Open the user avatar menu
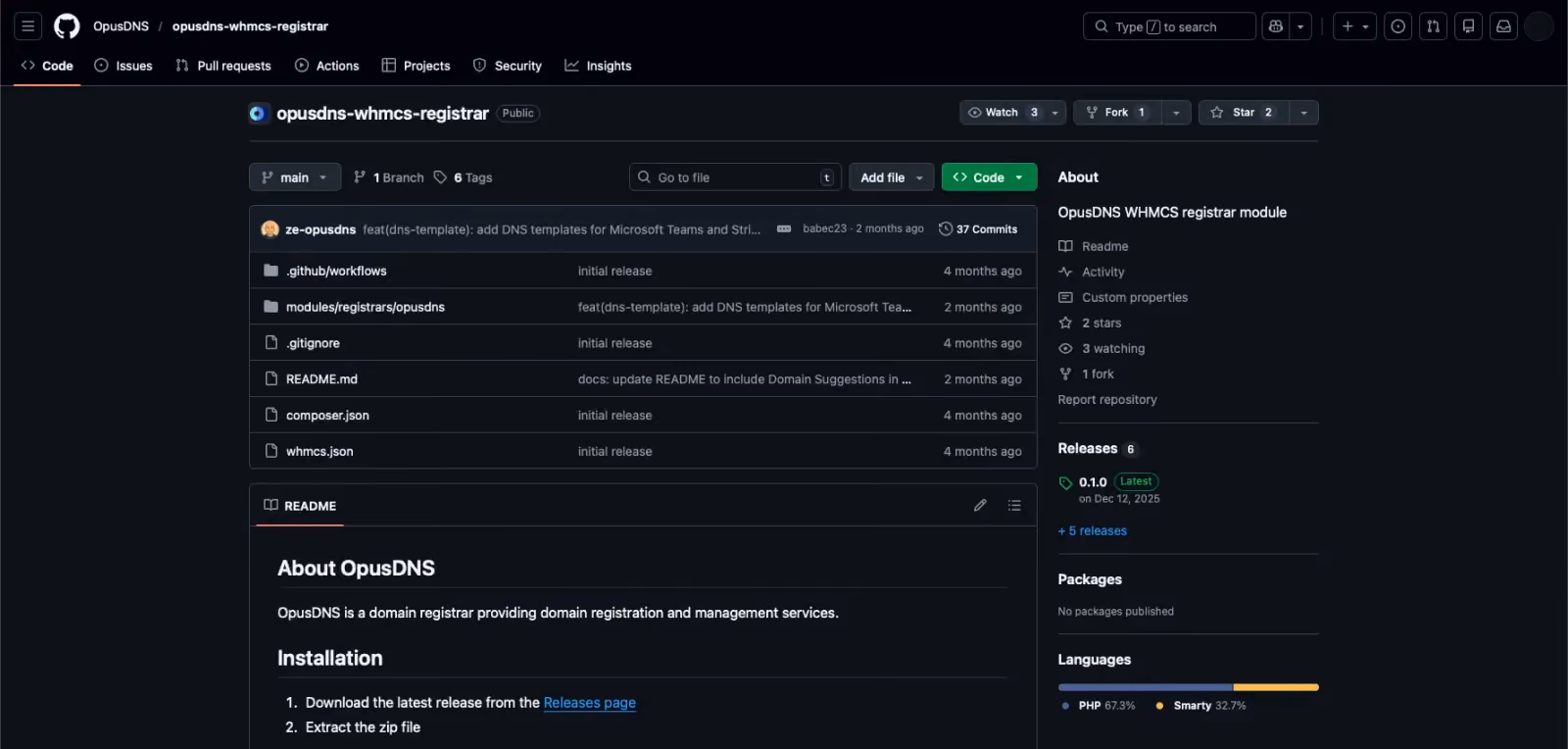Image resolution: width=1568 pixels, height=749 pixels. click(x=1539, y=26)
